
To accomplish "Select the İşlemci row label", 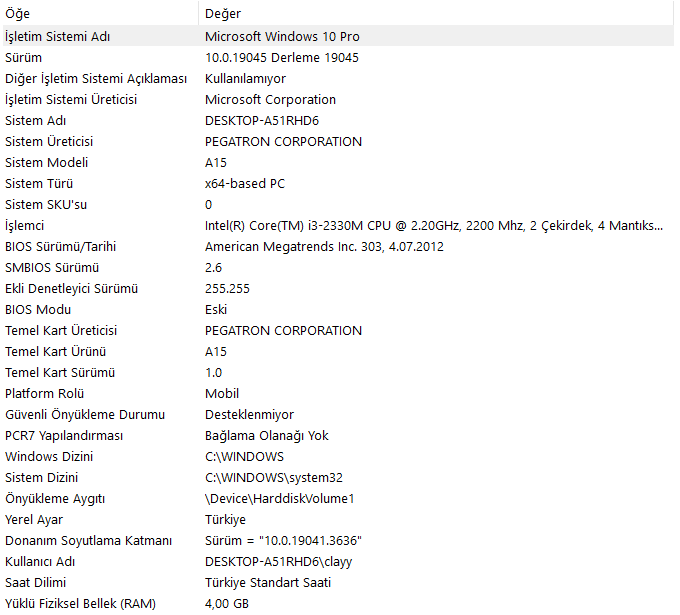I will pyautogui.click(x=24, y=226).
